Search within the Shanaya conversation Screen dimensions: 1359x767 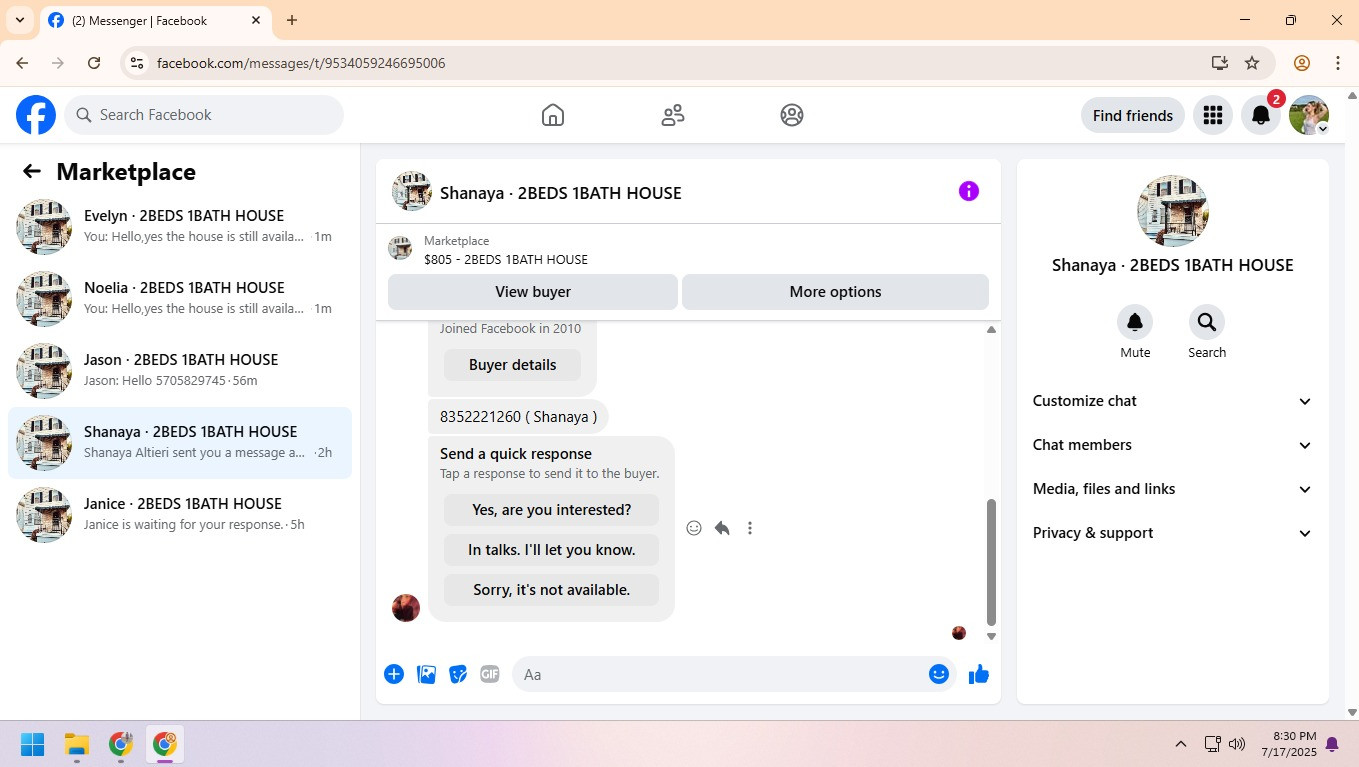pos(1207,322)
